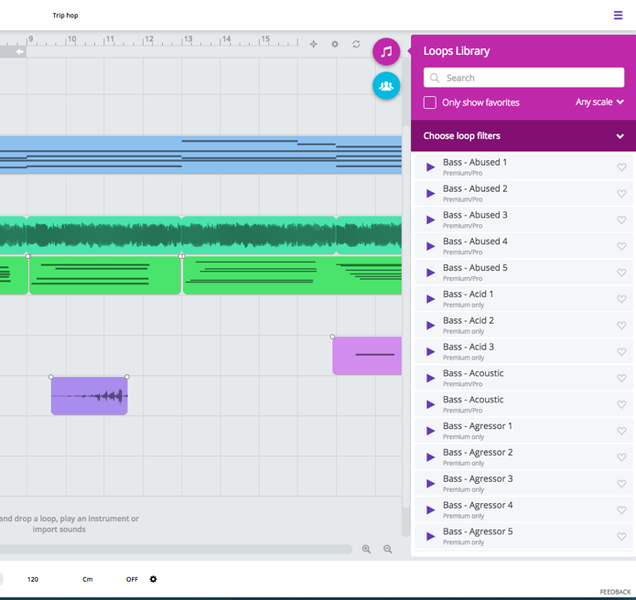Change the tempo value 120
This screenshot has width=636, height=600.
[33, 579]
